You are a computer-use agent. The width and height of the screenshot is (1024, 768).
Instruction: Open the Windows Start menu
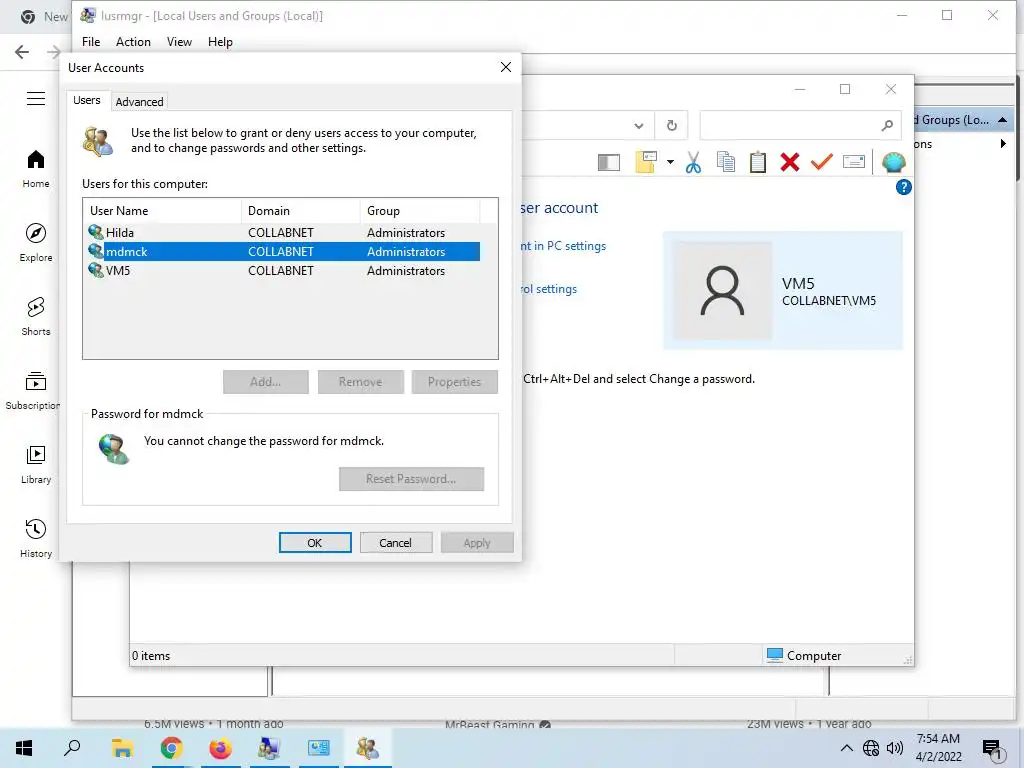click(x=24, y=748)
